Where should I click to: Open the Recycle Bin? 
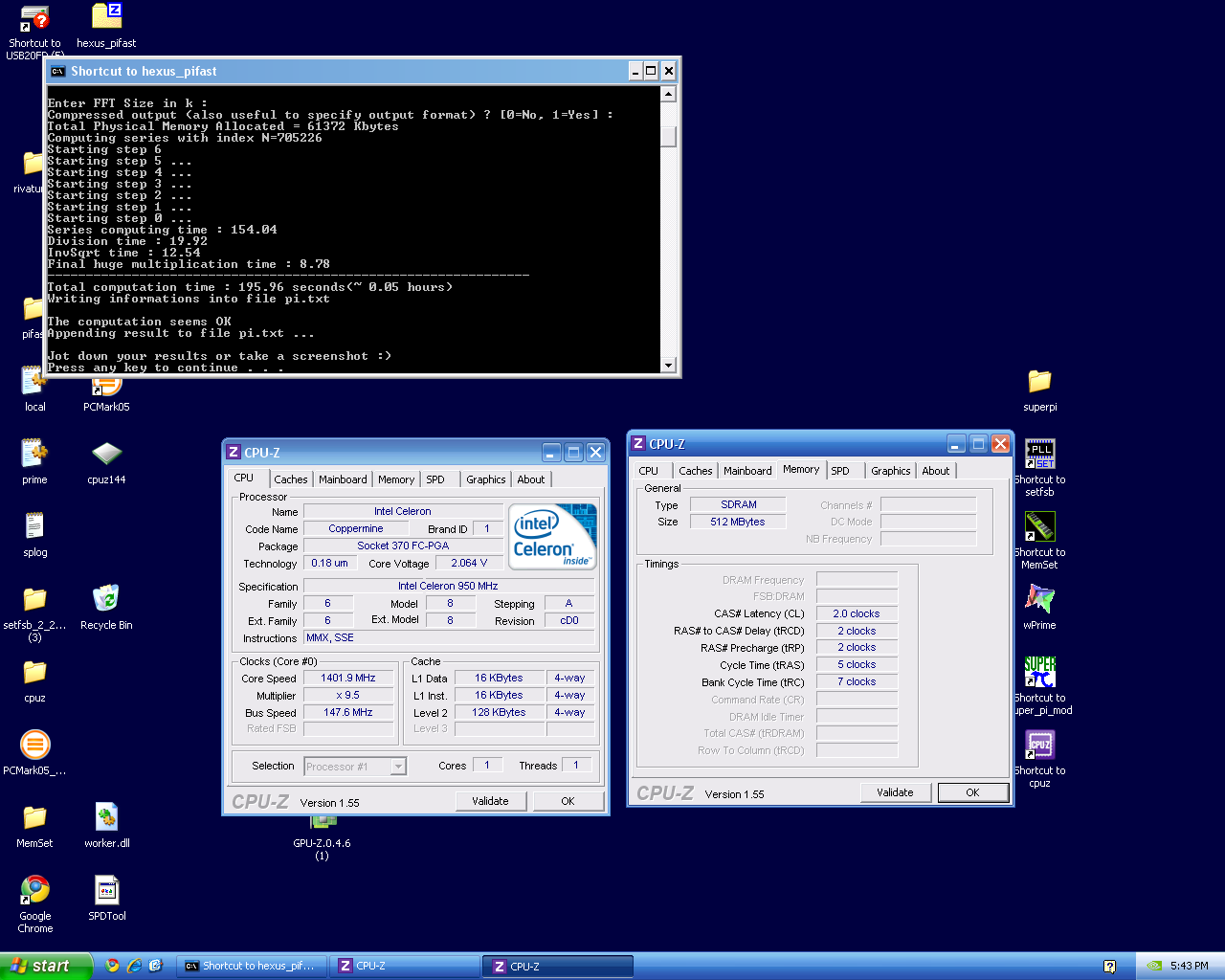106,598
